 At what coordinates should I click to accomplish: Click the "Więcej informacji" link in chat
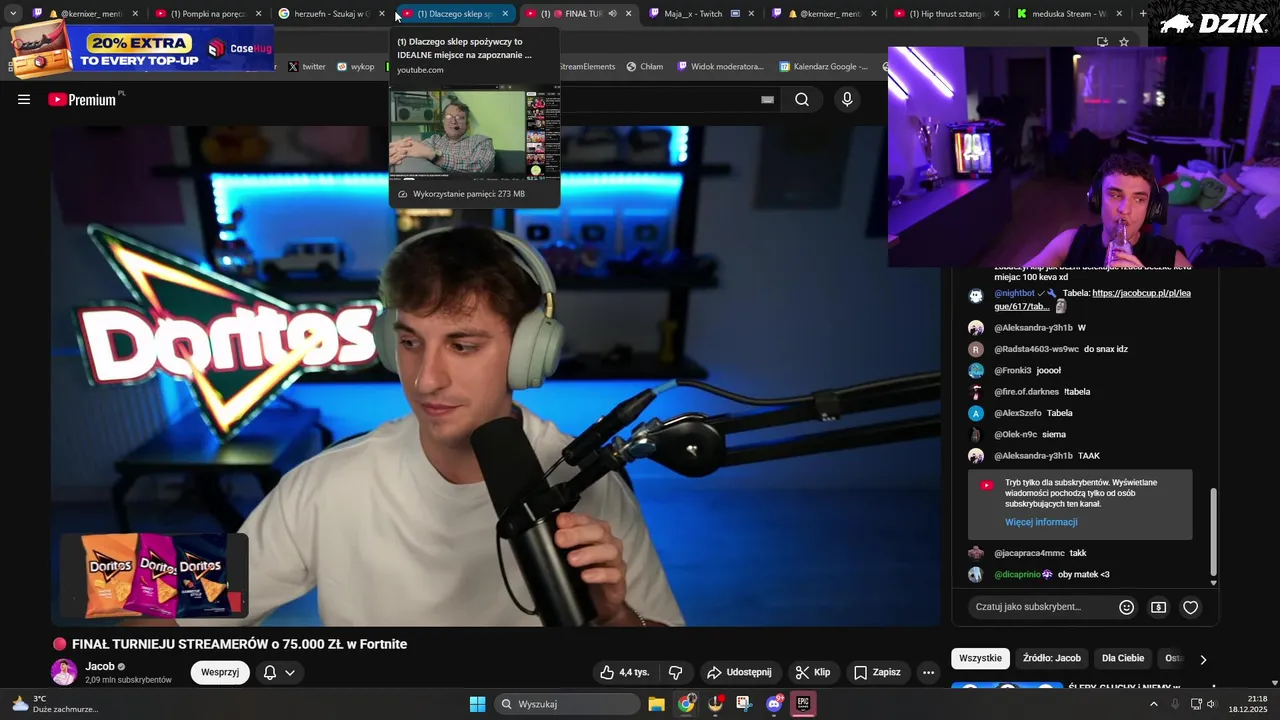click(x=1041, y=522)
